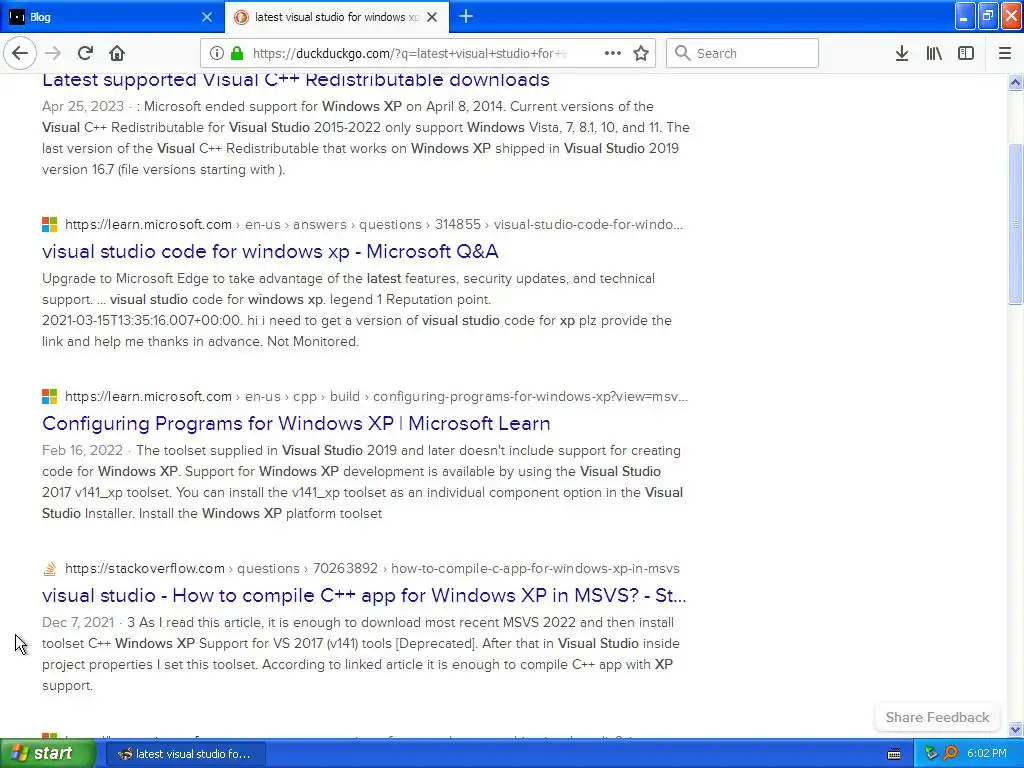The width and height of the screenshot is (1024, 768).
Task: Click the scrollbar up arrow
Action: pyautogui.click(x=1015, y=82)
